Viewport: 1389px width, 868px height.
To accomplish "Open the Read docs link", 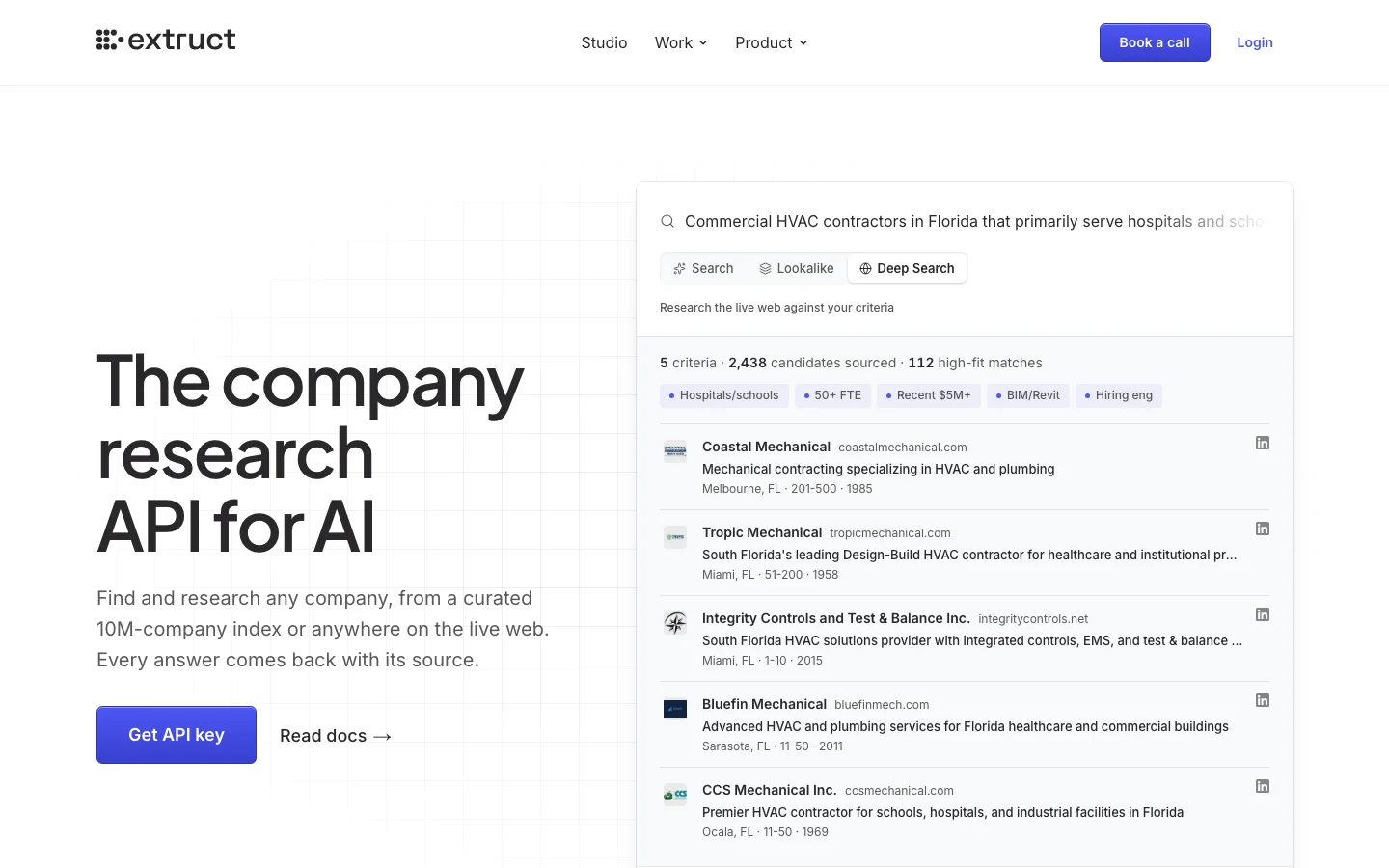I will [336, 736].
